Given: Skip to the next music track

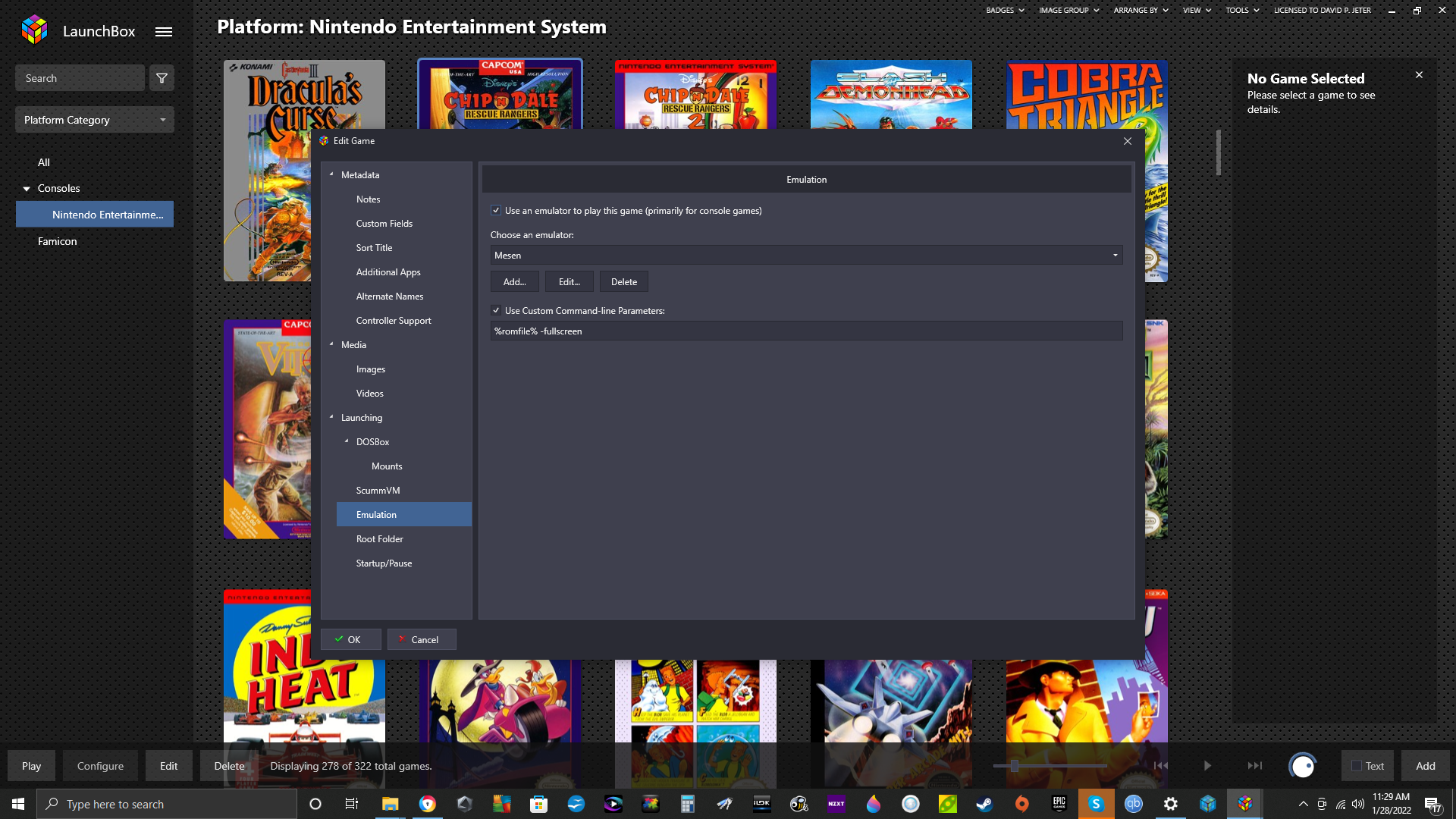Looking at the screenshot, I should coord(1255,766).
